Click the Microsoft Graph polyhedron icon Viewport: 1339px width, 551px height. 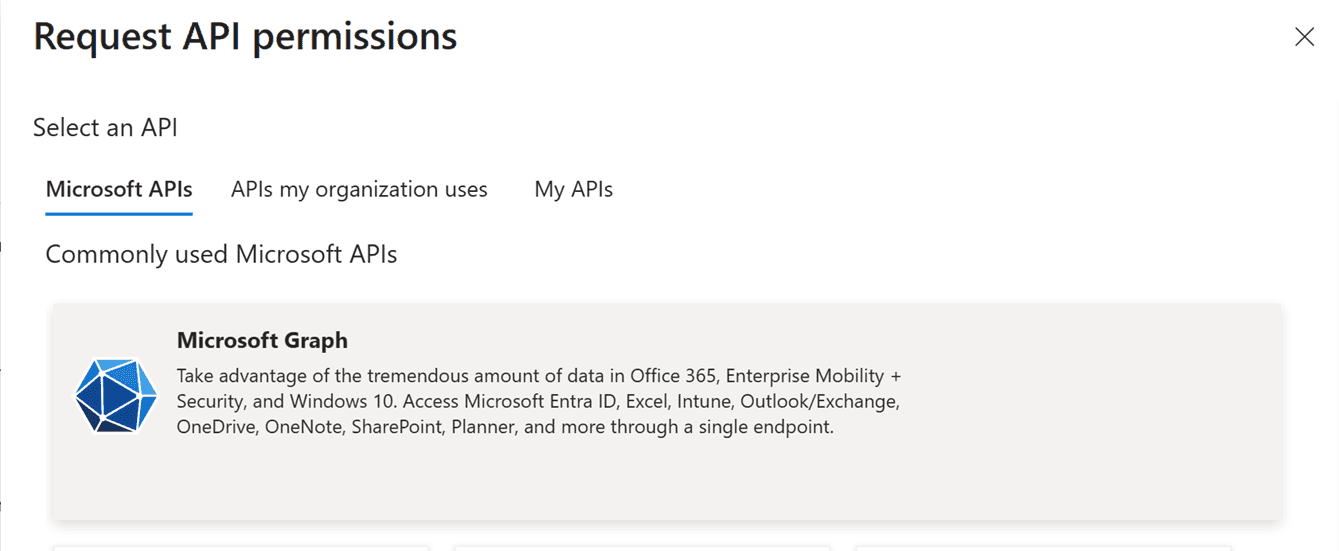pos(116,396)
